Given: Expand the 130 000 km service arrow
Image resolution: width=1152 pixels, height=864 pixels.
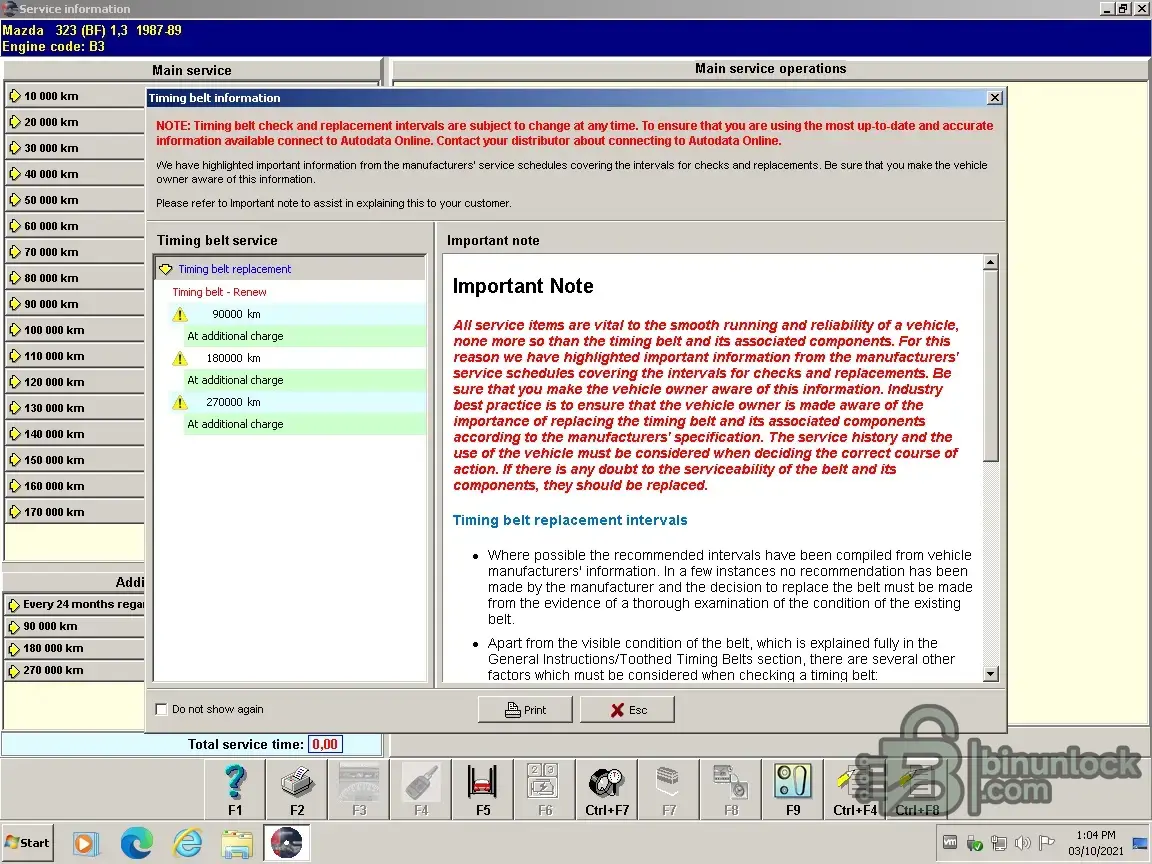Looking at the screenshot, I should [x=15, y=408].
